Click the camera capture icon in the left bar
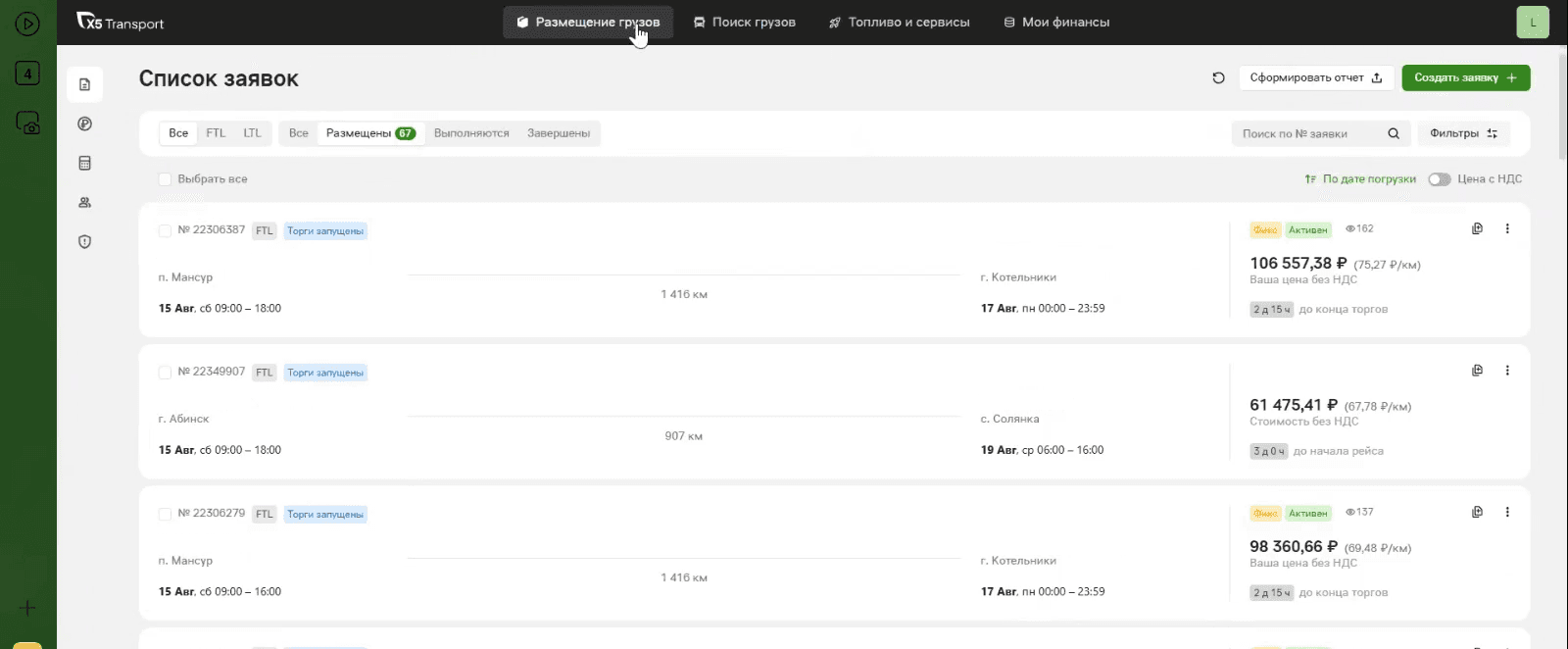The image size is (1568, 649). [27, 123]
